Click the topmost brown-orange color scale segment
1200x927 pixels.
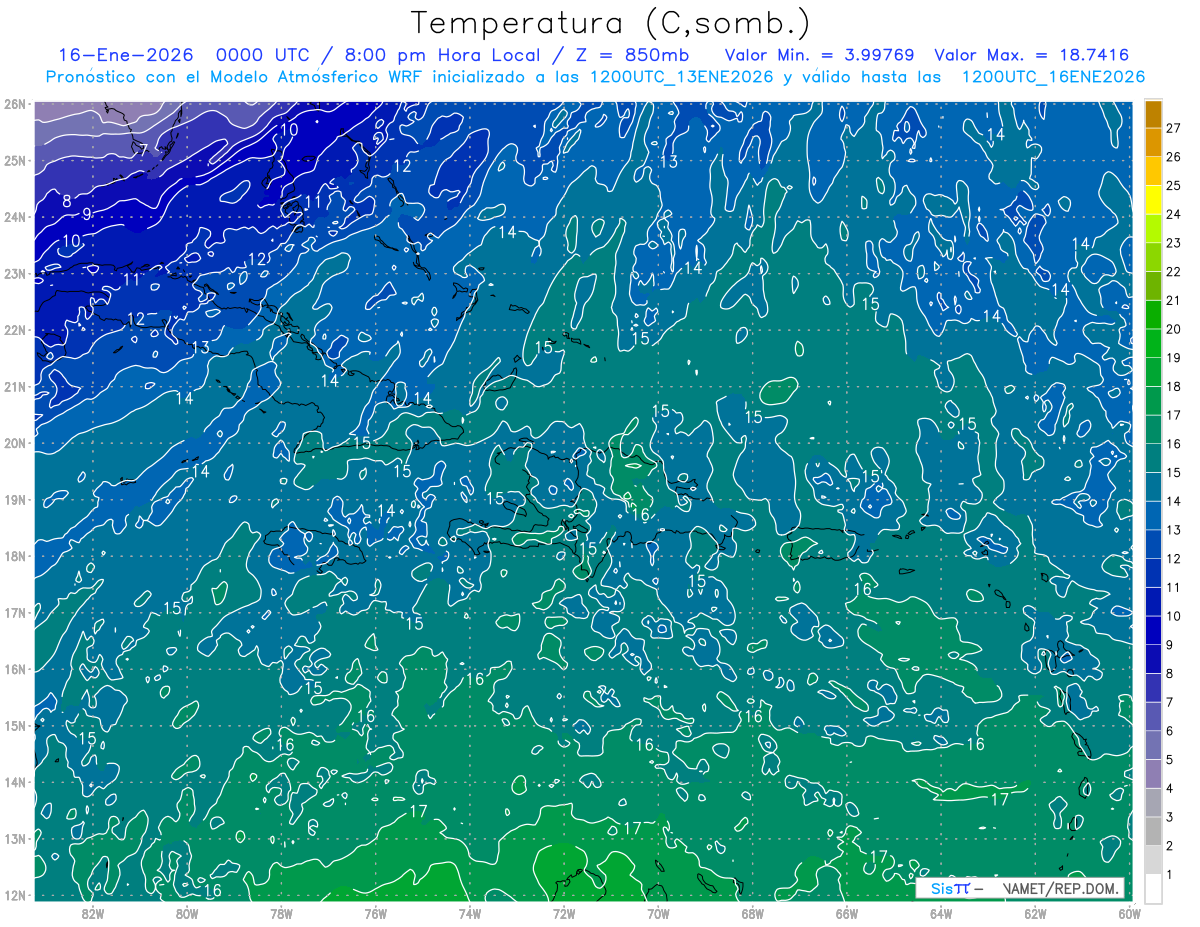[x=1154, y=114]
